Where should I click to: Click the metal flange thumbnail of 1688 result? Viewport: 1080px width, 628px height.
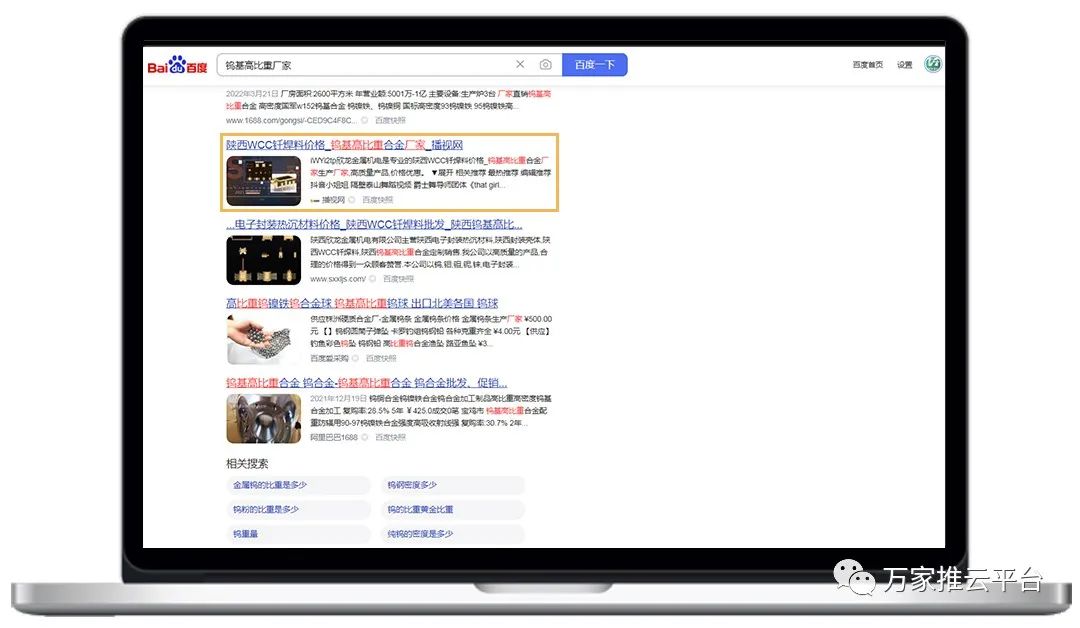pos(263,418)
